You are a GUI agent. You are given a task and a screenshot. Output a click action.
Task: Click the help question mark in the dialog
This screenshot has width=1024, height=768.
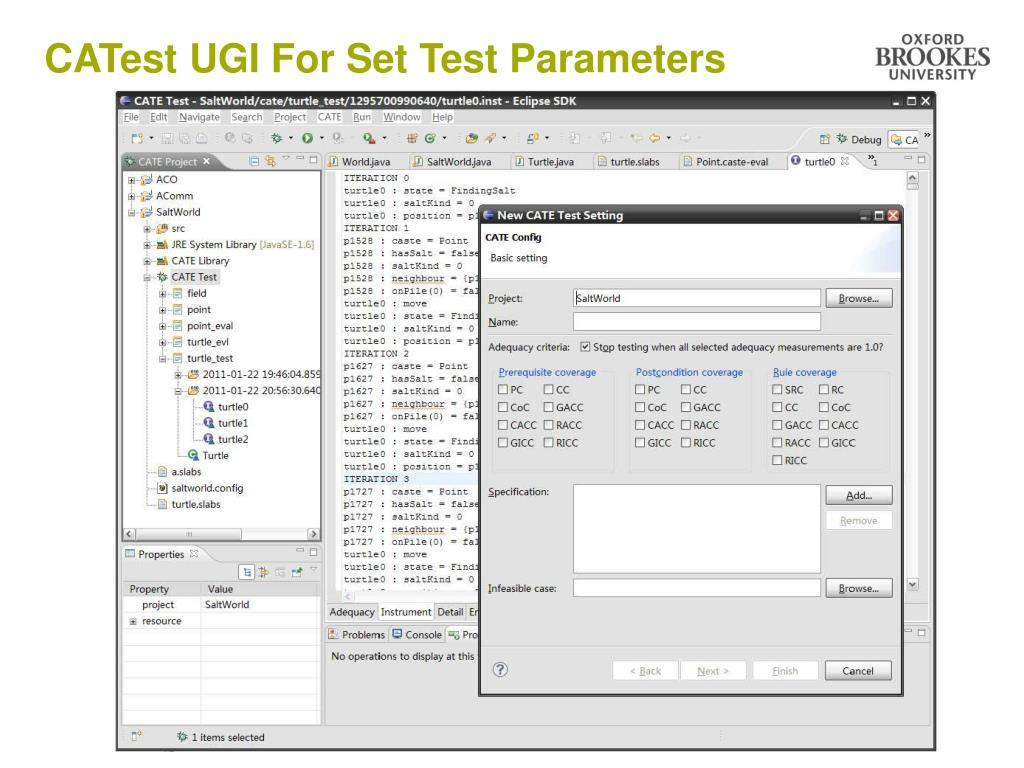point(500,669)
